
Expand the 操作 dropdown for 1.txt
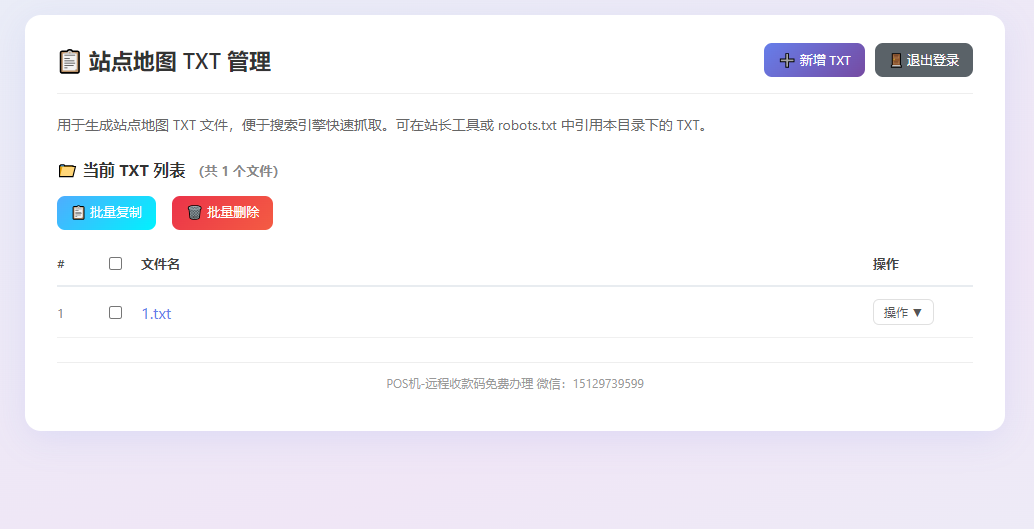click(902, 313)
